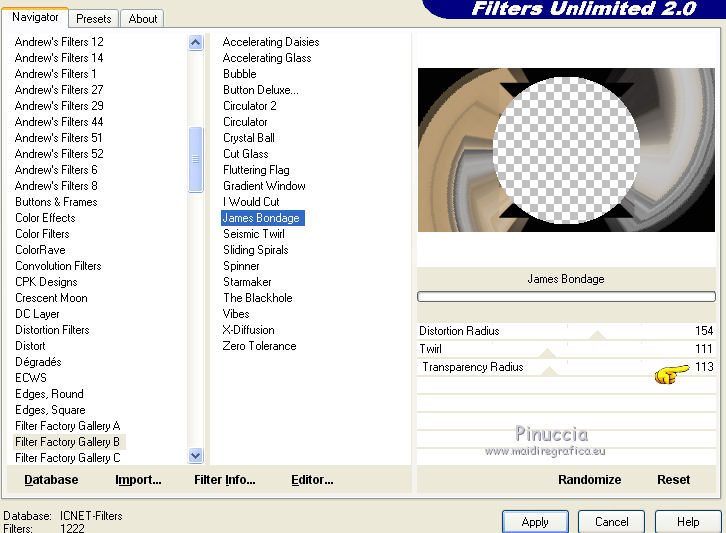Select Andrew's Filters 52 category
This screenshot has width=726, height=533.
tap(59, 154)
